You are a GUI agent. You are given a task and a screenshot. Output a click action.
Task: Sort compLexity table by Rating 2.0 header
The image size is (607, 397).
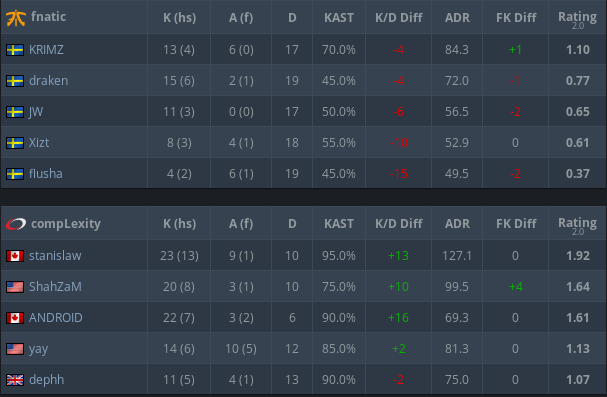tap(577, 226)
